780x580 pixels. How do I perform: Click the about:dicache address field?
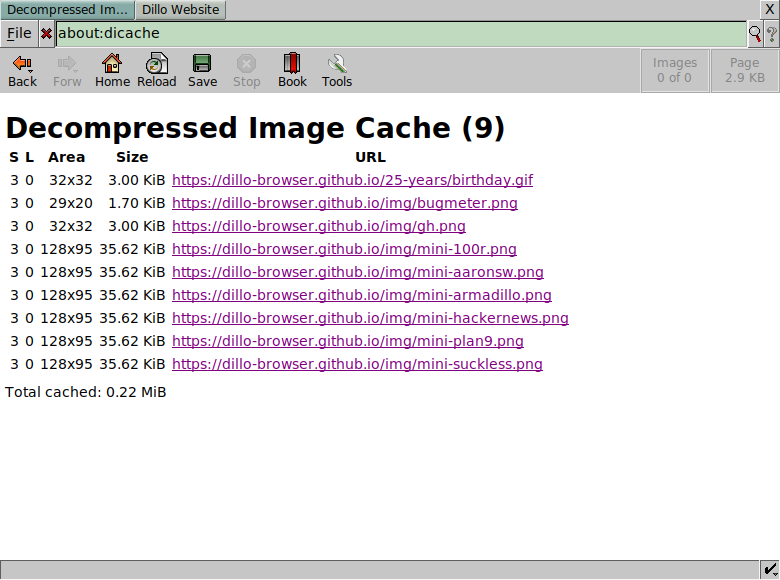pos(400,33)
